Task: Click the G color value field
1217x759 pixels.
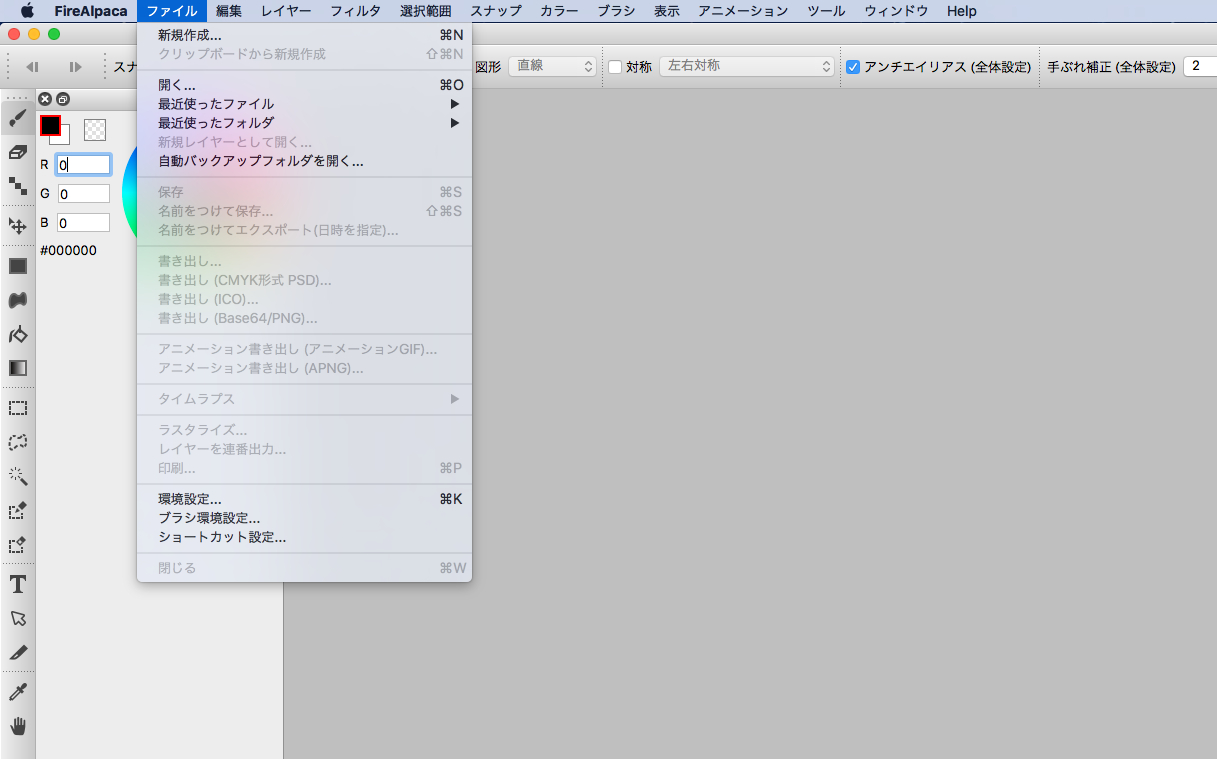Action: (x=83, y=193)
